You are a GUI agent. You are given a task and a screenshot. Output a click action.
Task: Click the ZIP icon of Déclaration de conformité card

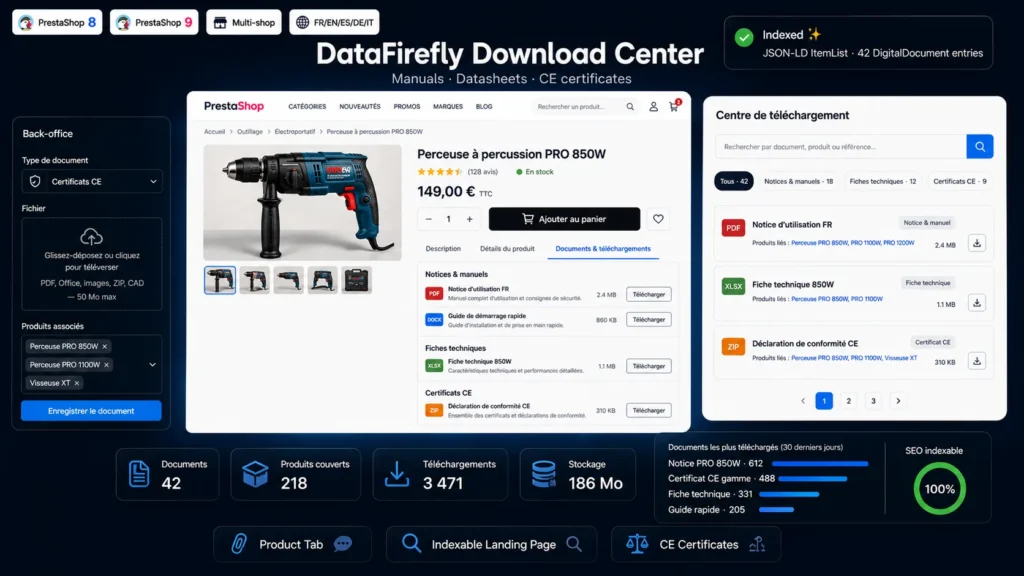point(733,346)
